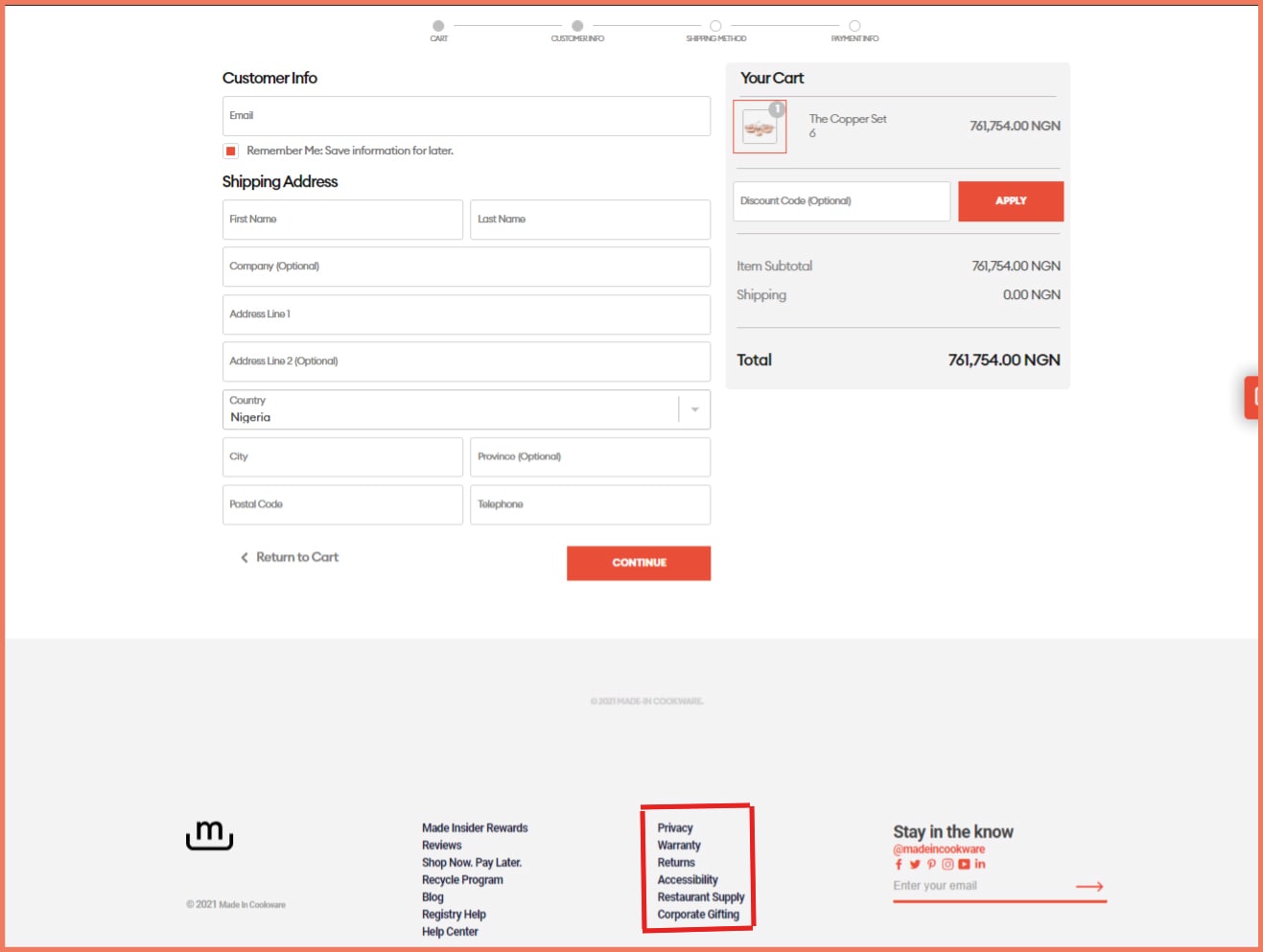Open the Pinterest social icon
The image size is (1263, 952).
pyautogui.click(x=931, y=865)
